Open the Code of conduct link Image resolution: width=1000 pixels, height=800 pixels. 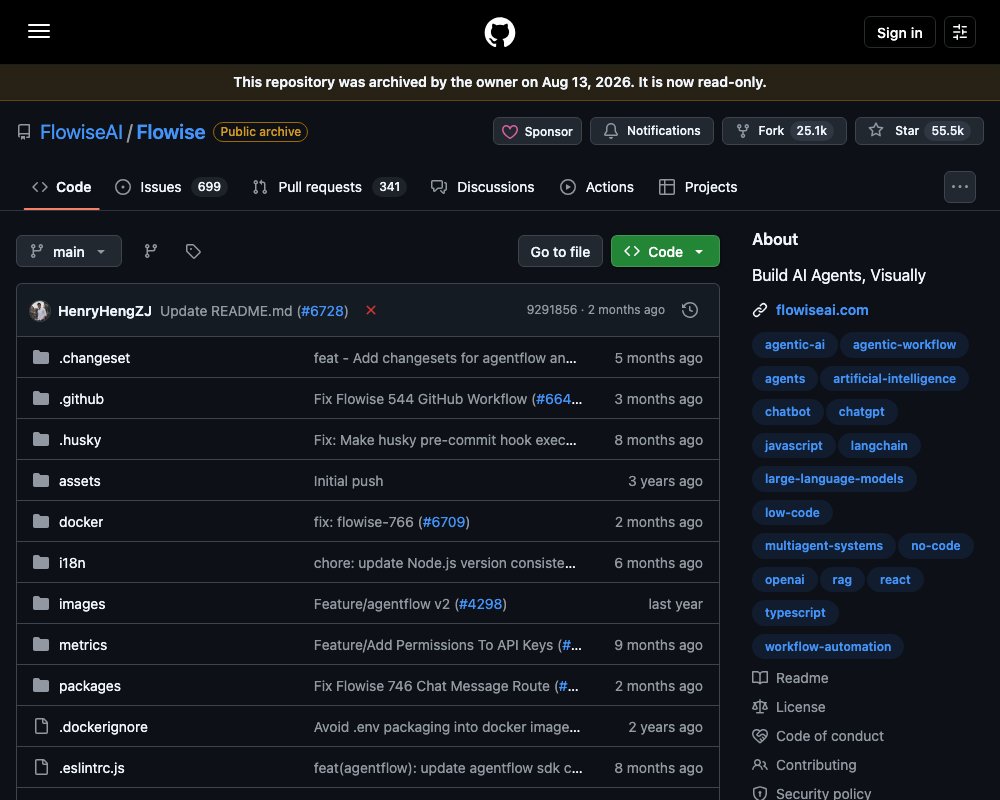point(830,736)
